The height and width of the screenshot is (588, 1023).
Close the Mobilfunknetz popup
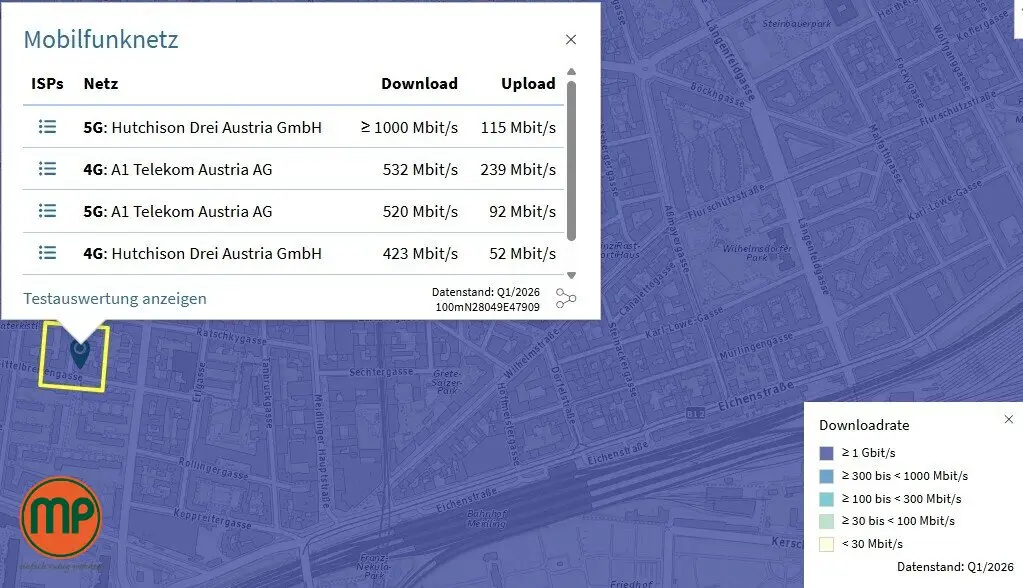coord(571,40)
